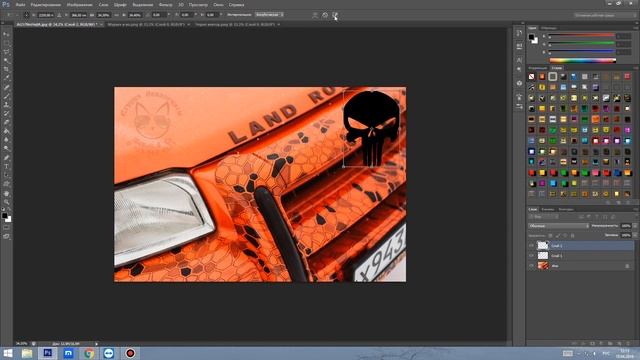Select the Eyedropper tool
The image size is (640, 360).
coord(7,78)
